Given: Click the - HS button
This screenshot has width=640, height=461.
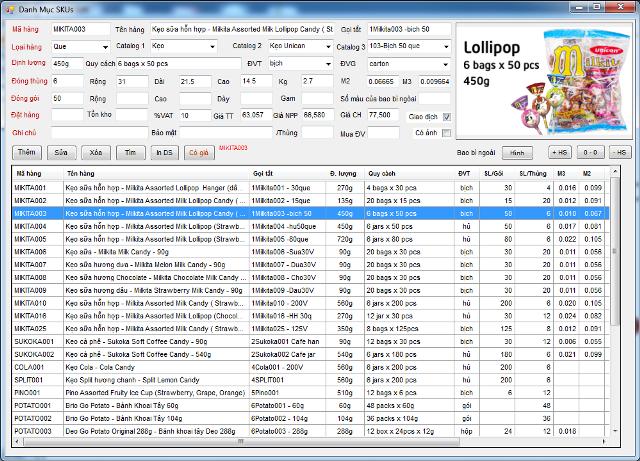Looking at the screenshot, I should (x=620, y=152).
